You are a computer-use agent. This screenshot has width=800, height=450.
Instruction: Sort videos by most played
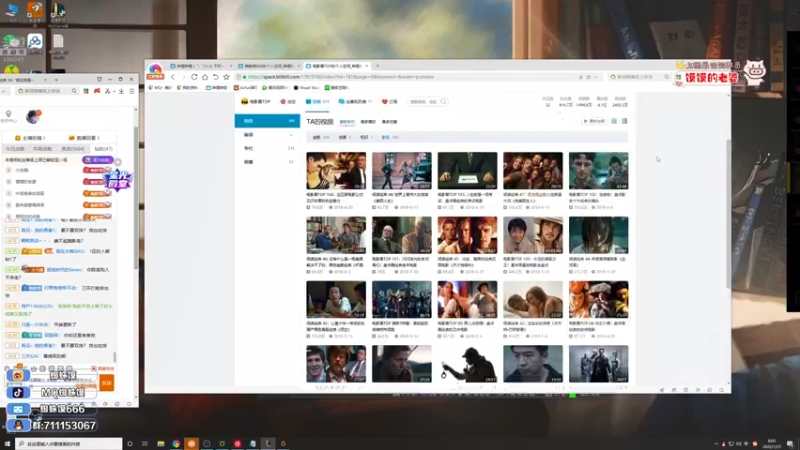[368, 122]
